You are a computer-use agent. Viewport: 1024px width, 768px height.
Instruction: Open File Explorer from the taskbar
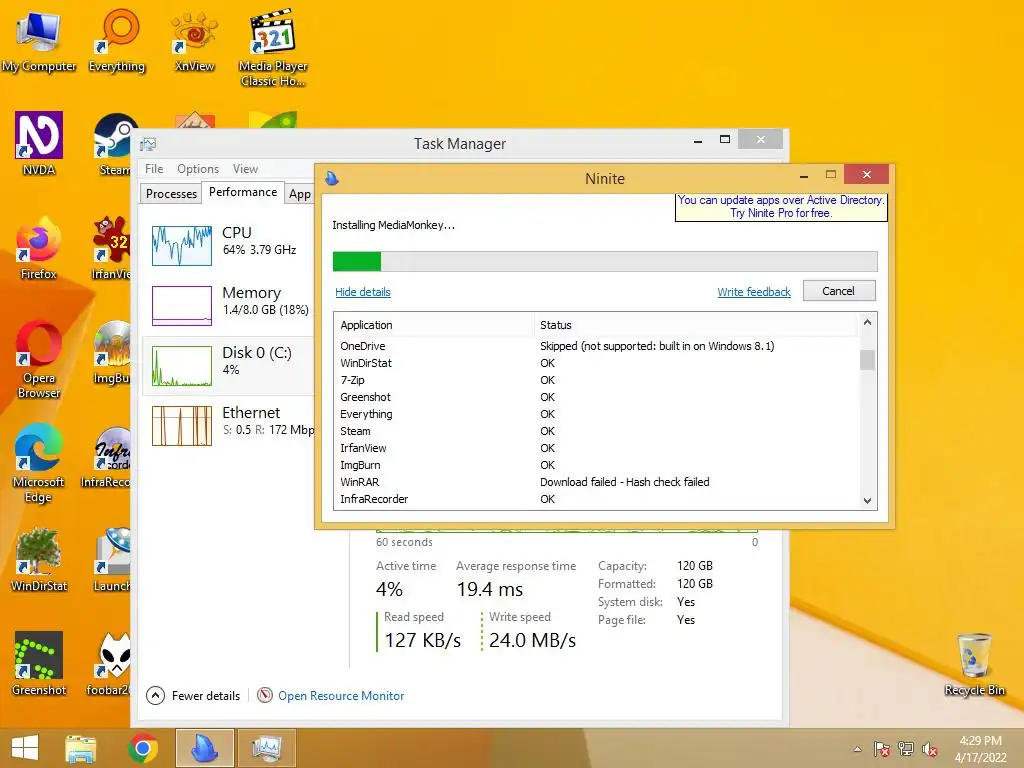pos(80,748)
